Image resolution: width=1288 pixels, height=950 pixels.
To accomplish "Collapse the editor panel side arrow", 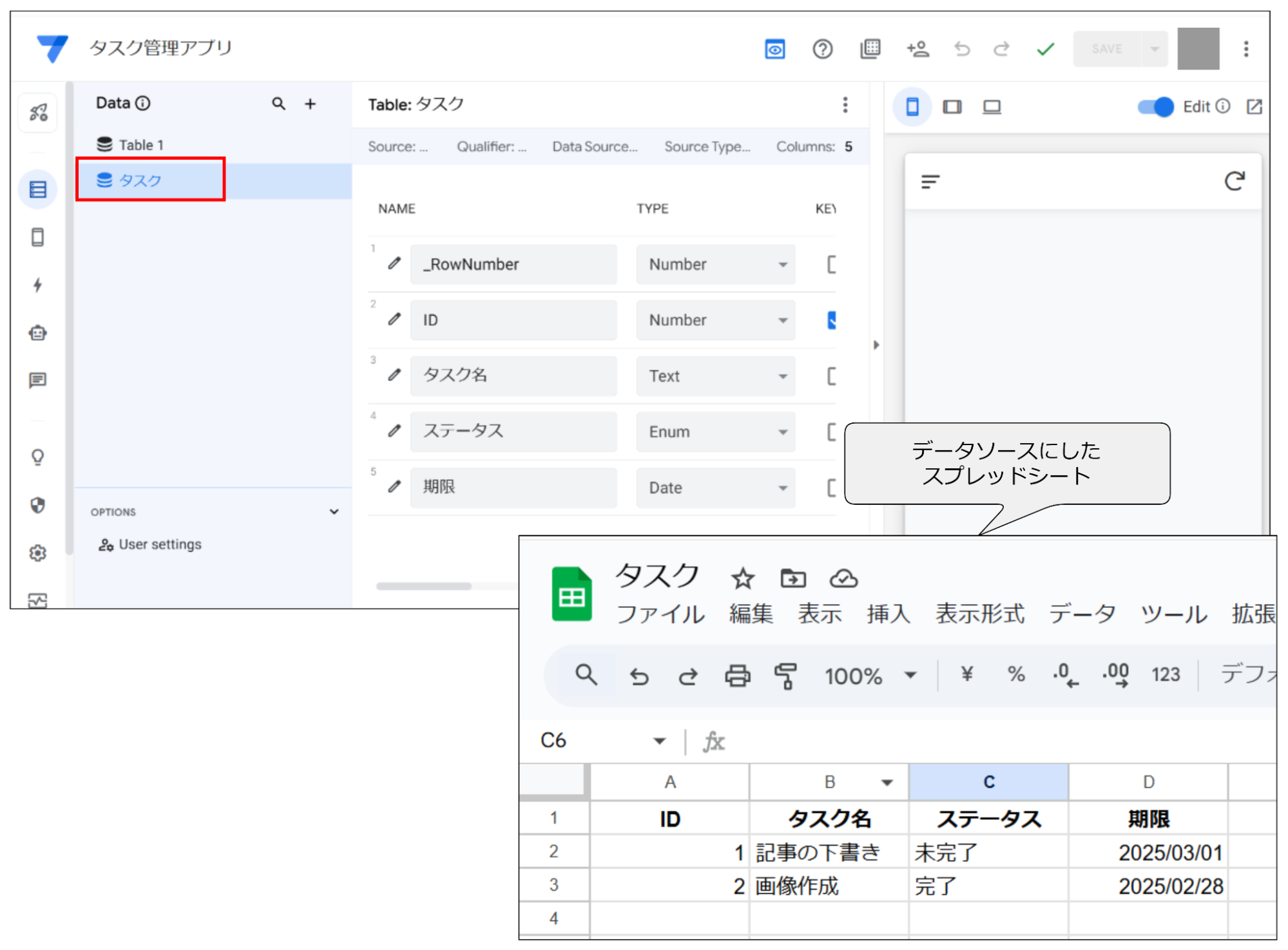I will 876,345.
